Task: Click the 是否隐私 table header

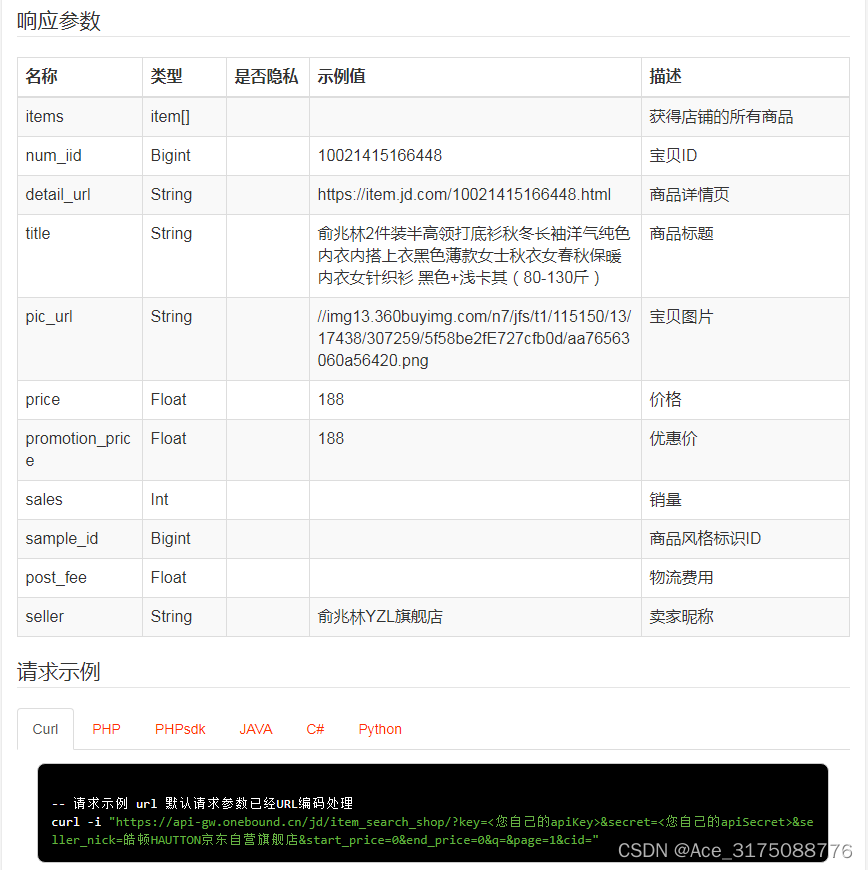Action: click(267, 76)
